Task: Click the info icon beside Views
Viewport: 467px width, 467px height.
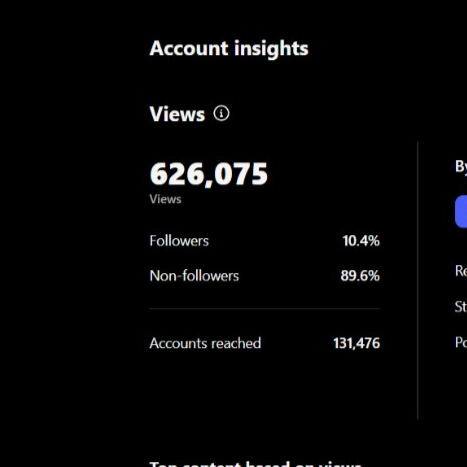Action: [221, 113]
